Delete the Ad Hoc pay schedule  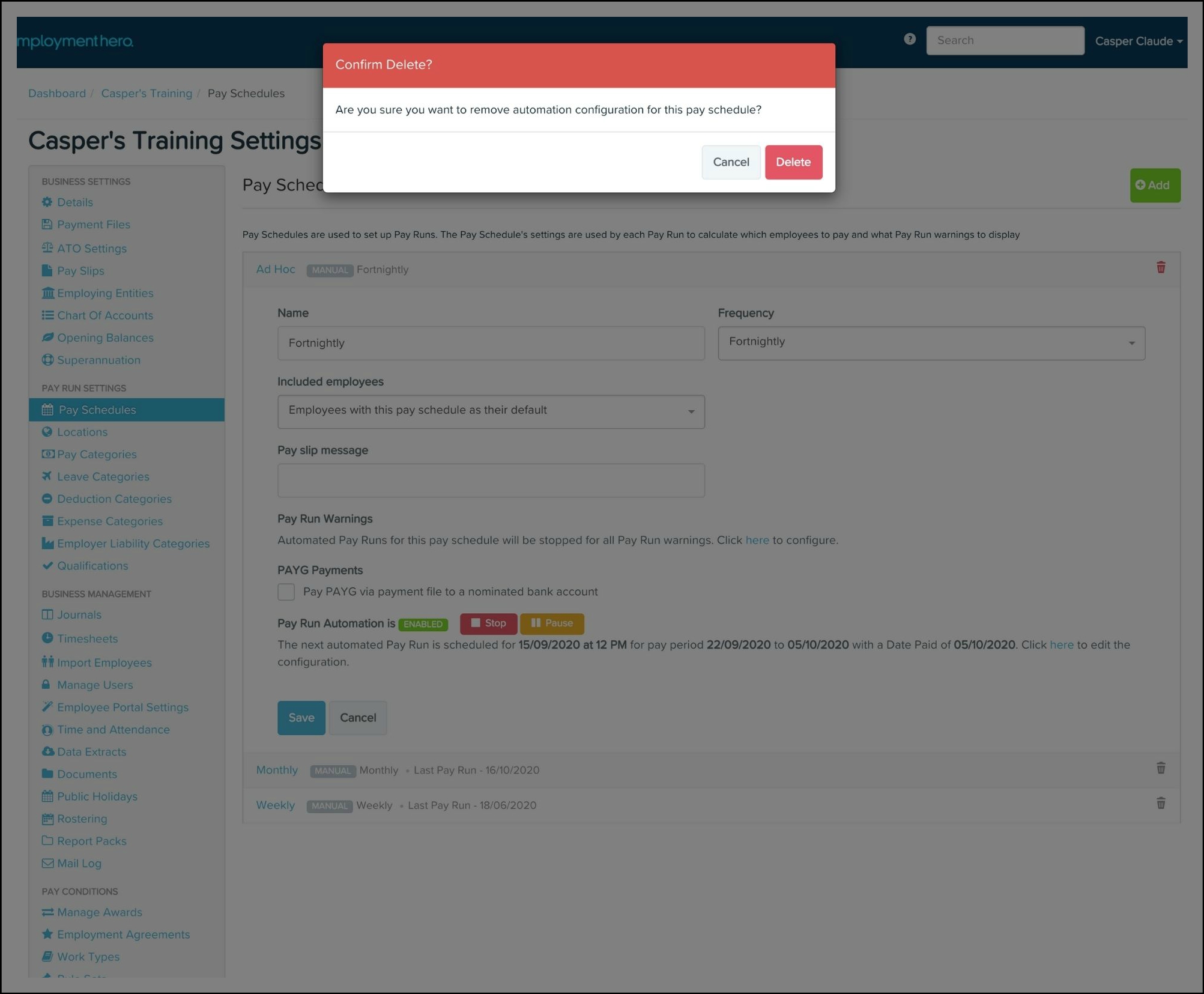click(1160, 268)
